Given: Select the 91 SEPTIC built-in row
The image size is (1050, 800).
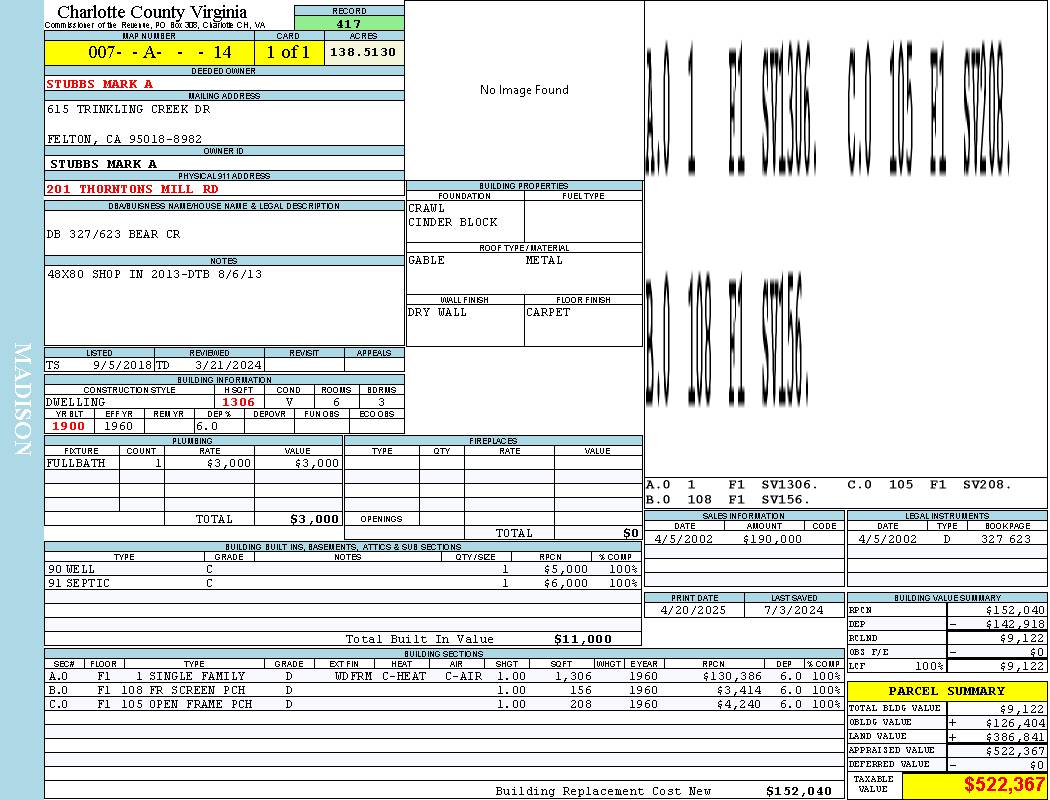Looking at the screenshot, I should (x=343, y=583).
